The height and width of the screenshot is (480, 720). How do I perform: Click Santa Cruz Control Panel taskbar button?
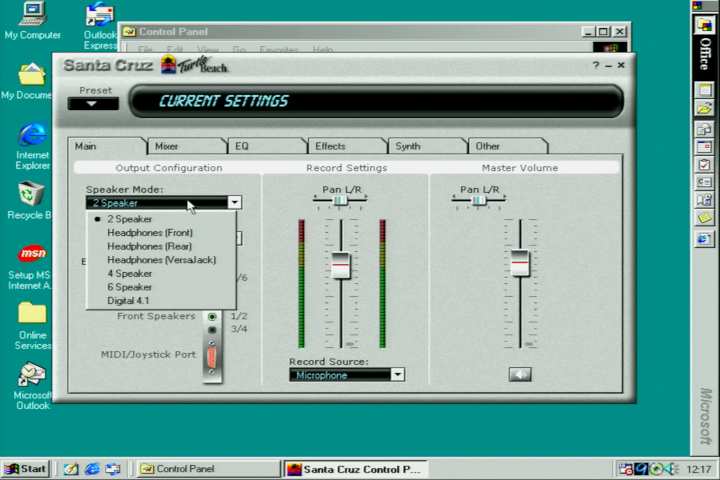tap(355, 469)
